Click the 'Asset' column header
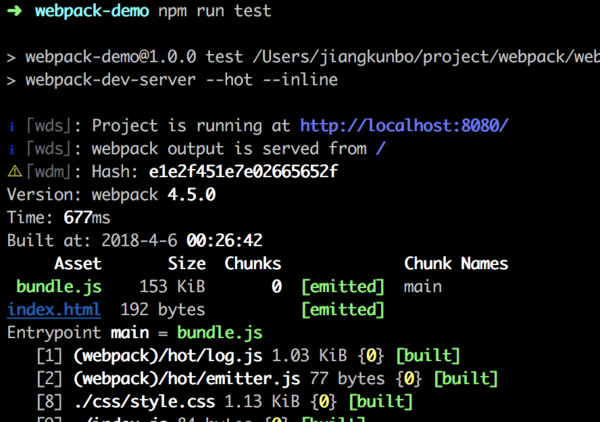600x422 pixels. (x=78, y=264)
